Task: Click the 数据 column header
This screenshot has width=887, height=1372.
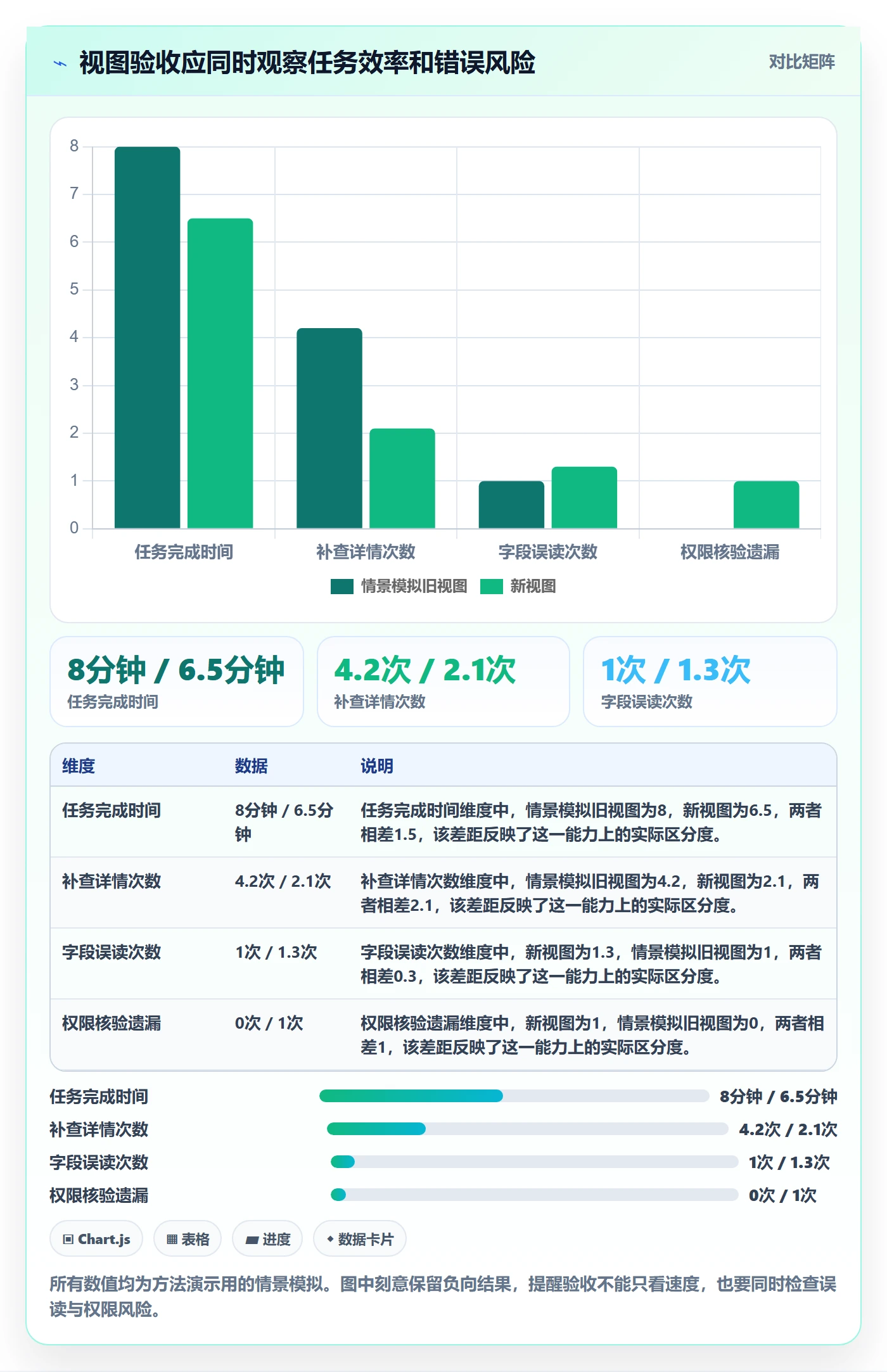Action: click(252, 766)
